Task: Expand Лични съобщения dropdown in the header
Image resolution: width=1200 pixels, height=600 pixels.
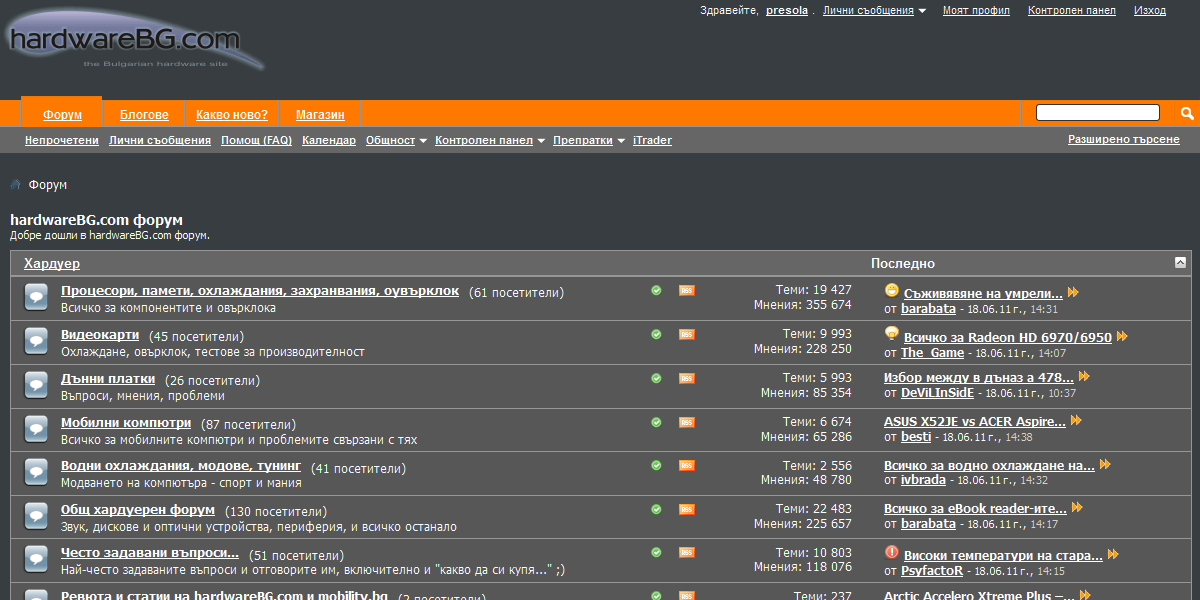Action: click(x=874, y=11)
